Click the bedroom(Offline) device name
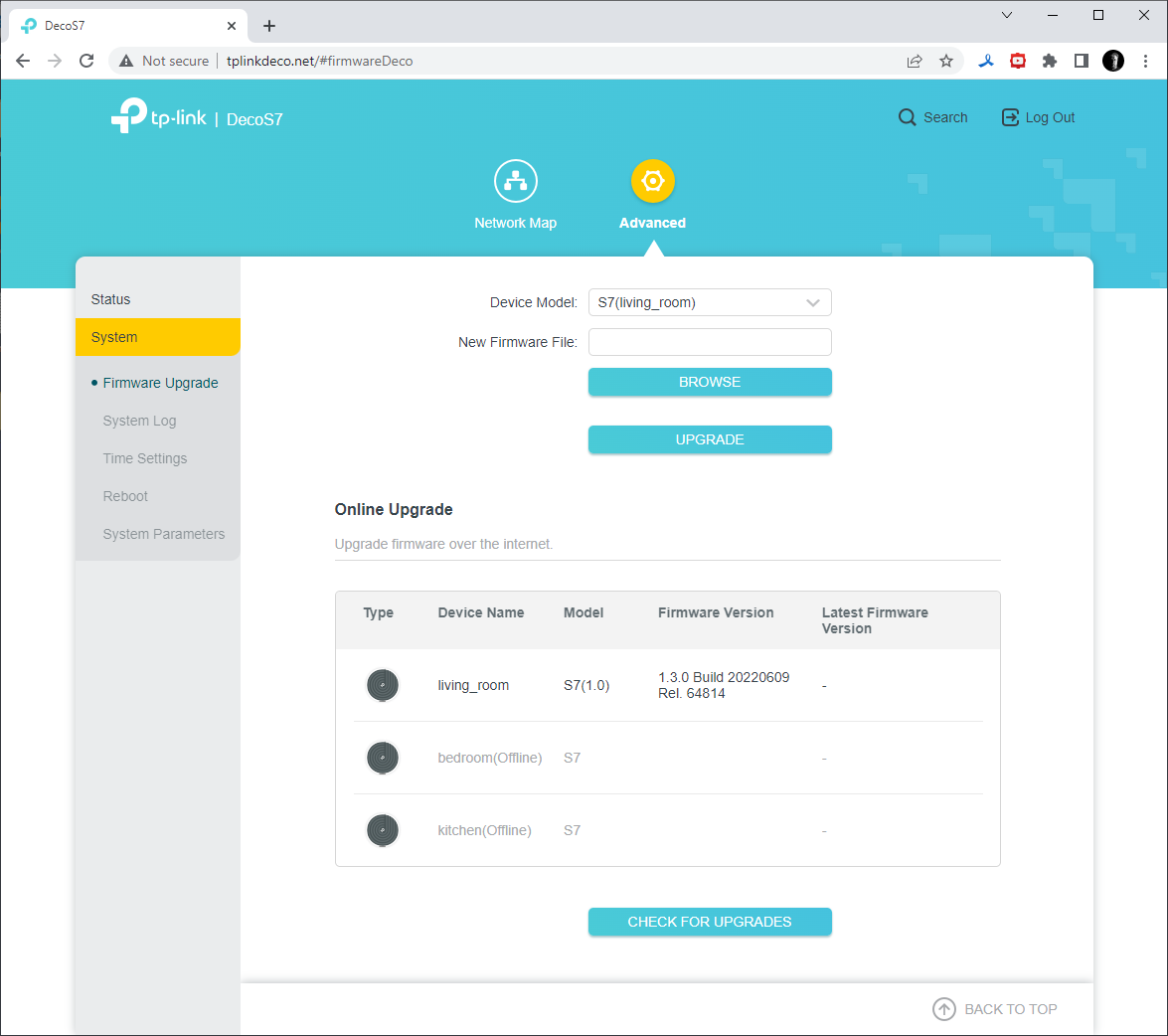This screenshot has width=1168, height=1036. (x=489, y=758)
